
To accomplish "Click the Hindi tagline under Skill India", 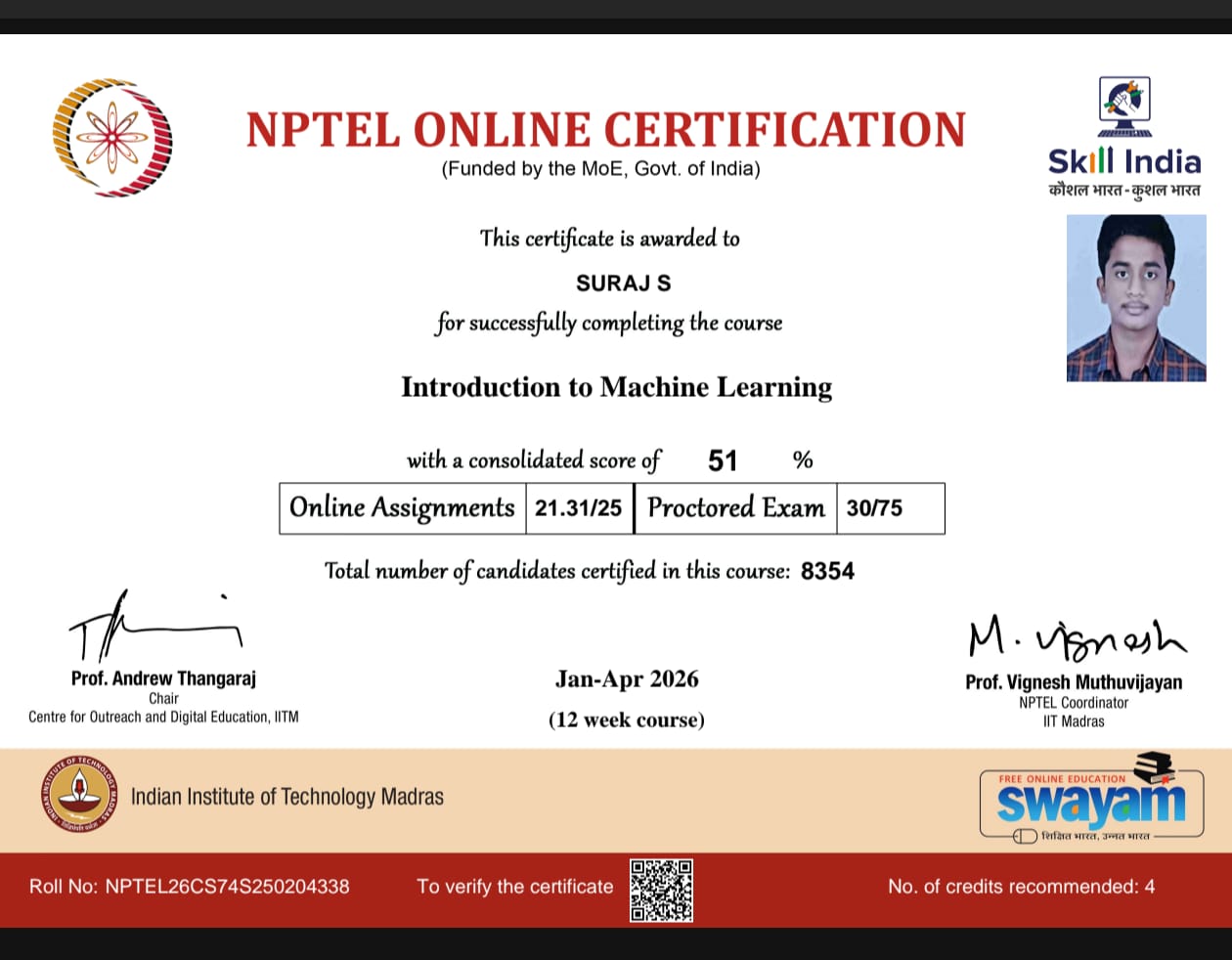I will [1124, 190].
